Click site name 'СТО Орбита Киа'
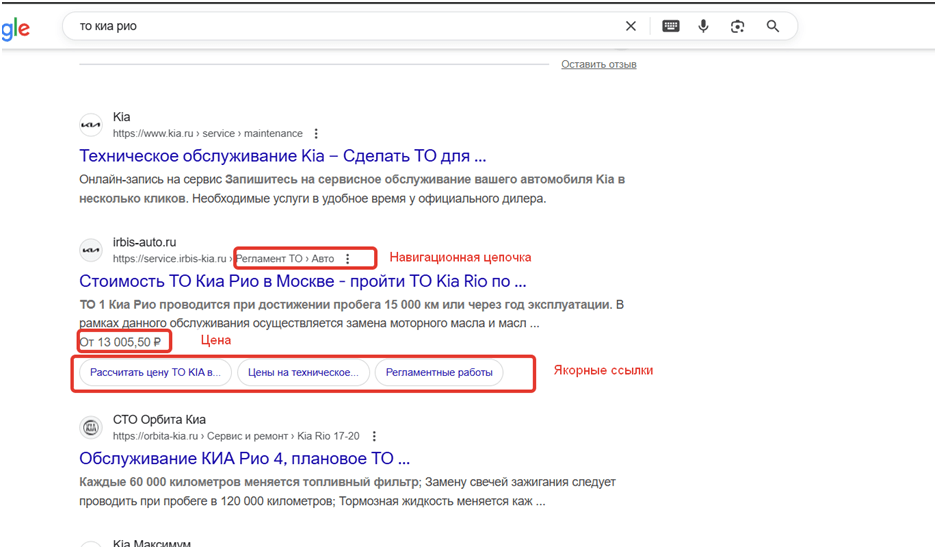This screenshot has height=549, width=937. 159,420
